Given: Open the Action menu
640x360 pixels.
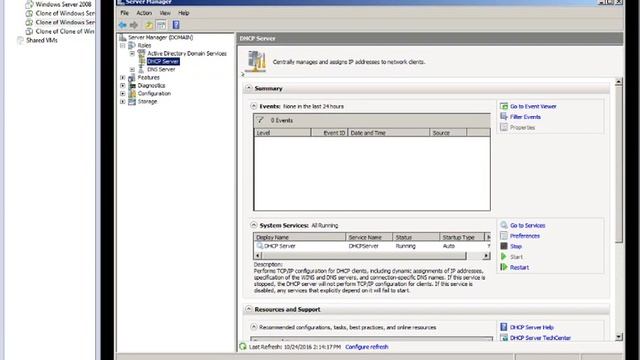Looking at the screenshot, I should click(144, 13).
